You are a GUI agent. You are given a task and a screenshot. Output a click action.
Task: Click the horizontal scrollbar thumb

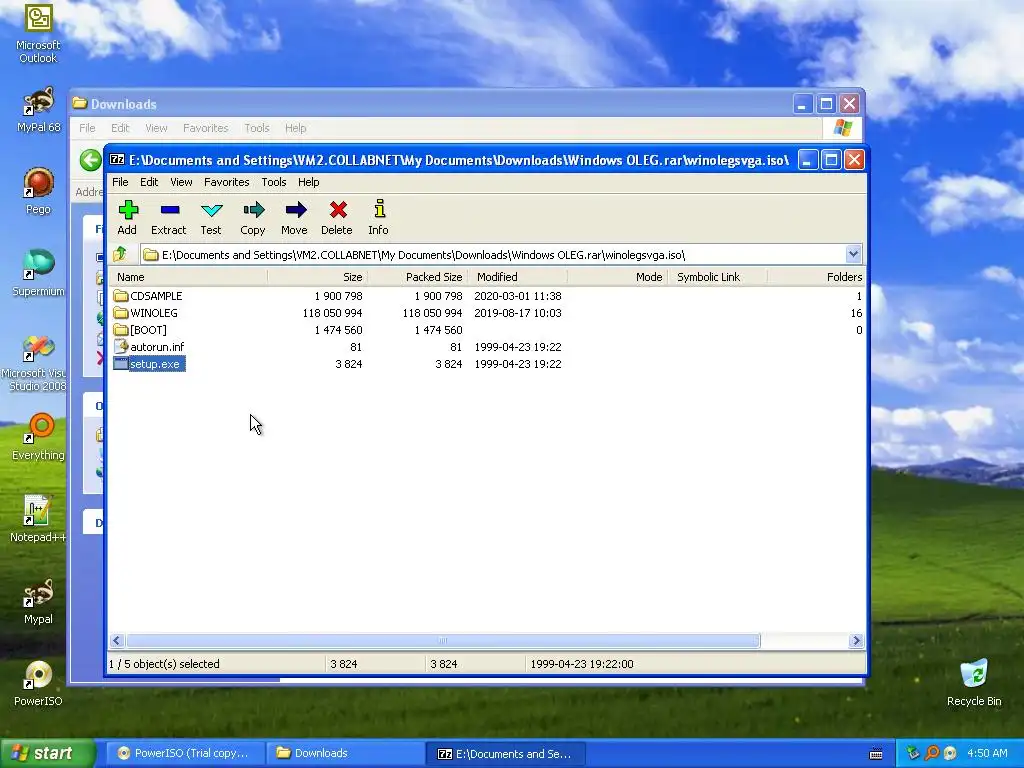click(443, 641)
